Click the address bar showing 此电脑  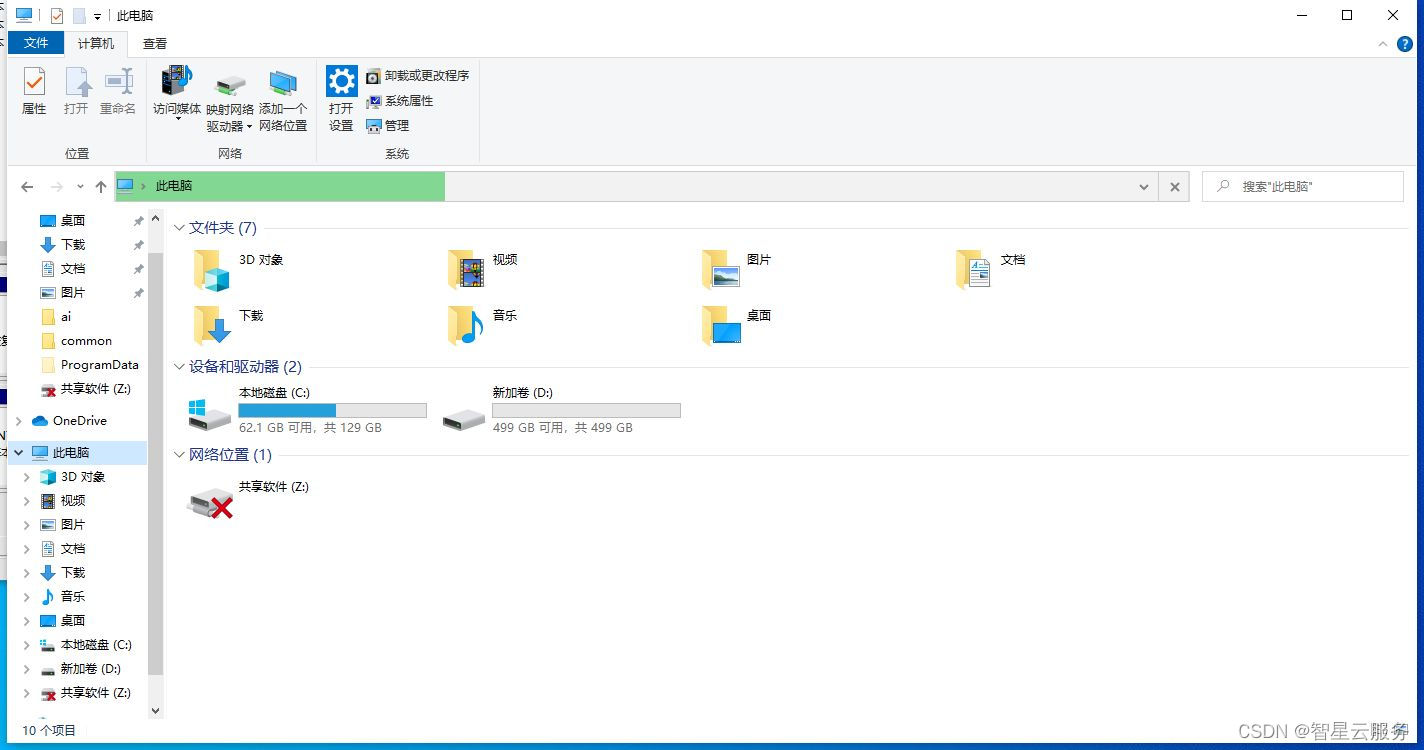click(x=635, y=187)
